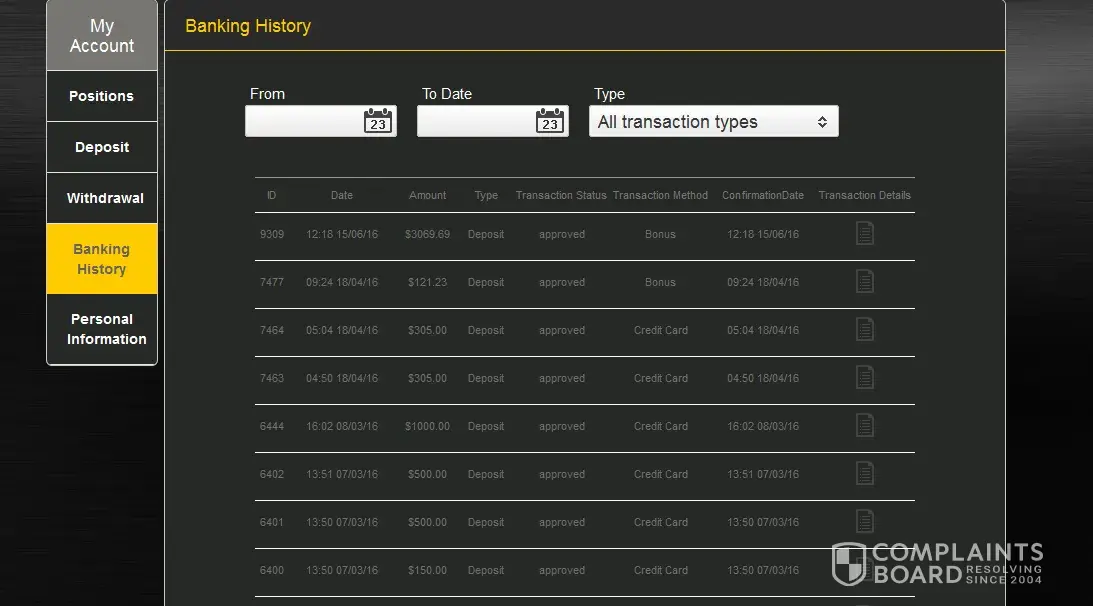This screenshot has width=1093, height=606.
Task: Click the Date column header
Action: coord(341,195)
